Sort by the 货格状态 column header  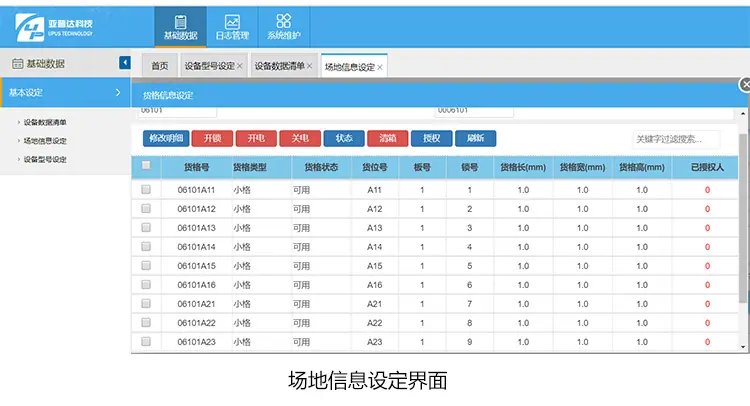(x=321, y=167)
